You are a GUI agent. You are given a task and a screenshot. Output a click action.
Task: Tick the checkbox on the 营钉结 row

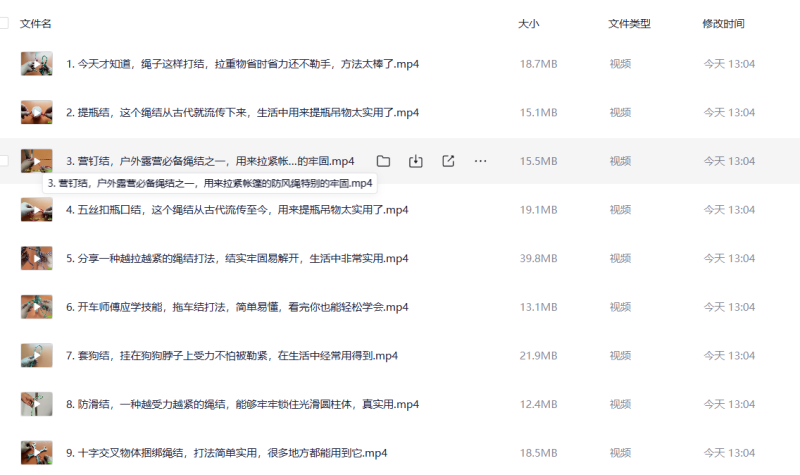click(4, 161)
